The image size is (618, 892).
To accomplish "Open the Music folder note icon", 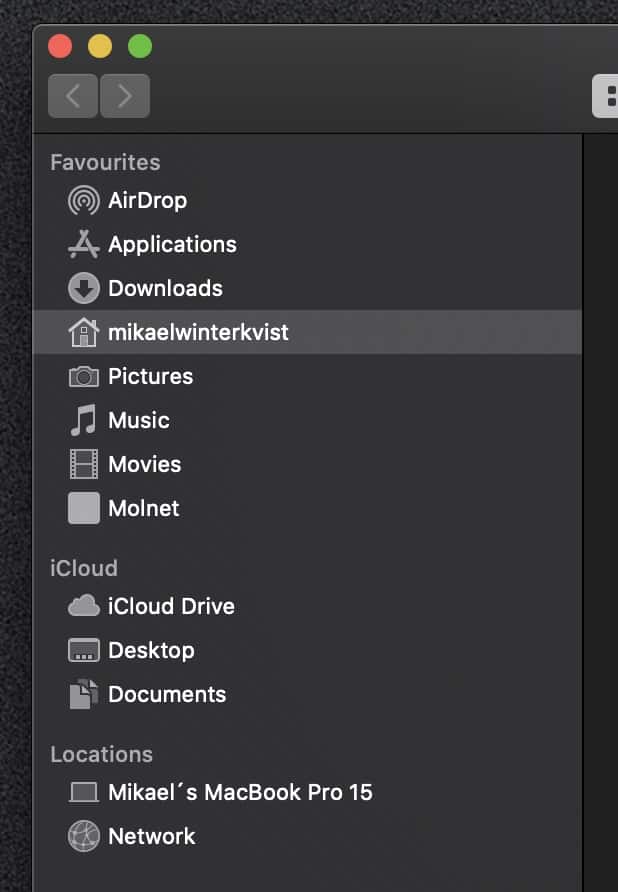I will pos(84,420).
